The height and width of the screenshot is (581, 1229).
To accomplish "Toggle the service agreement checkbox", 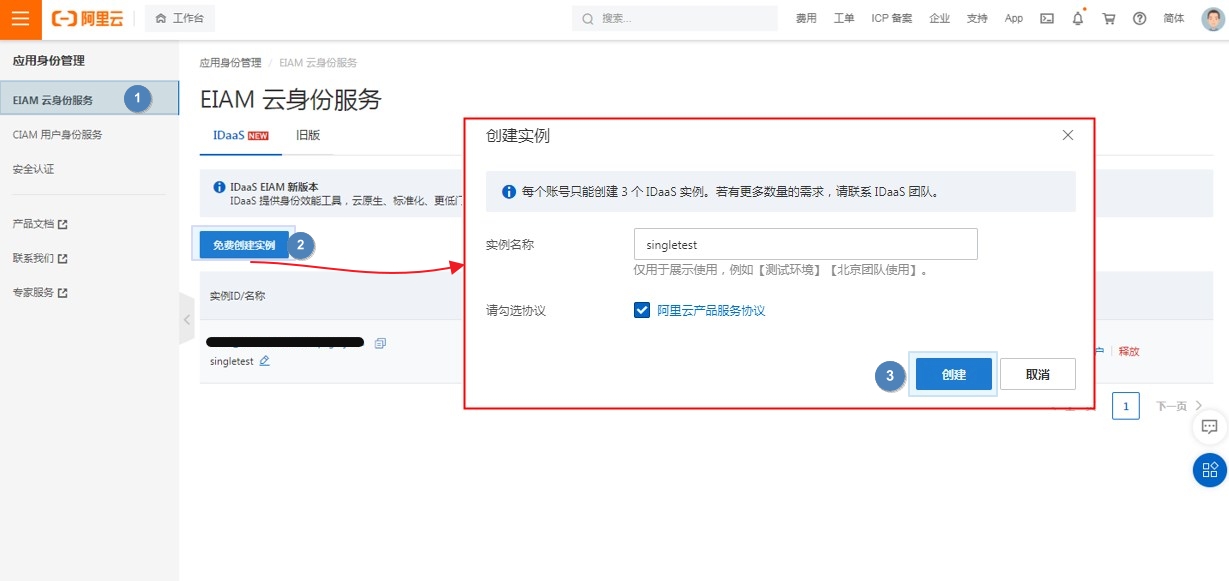I will point(642,311).
